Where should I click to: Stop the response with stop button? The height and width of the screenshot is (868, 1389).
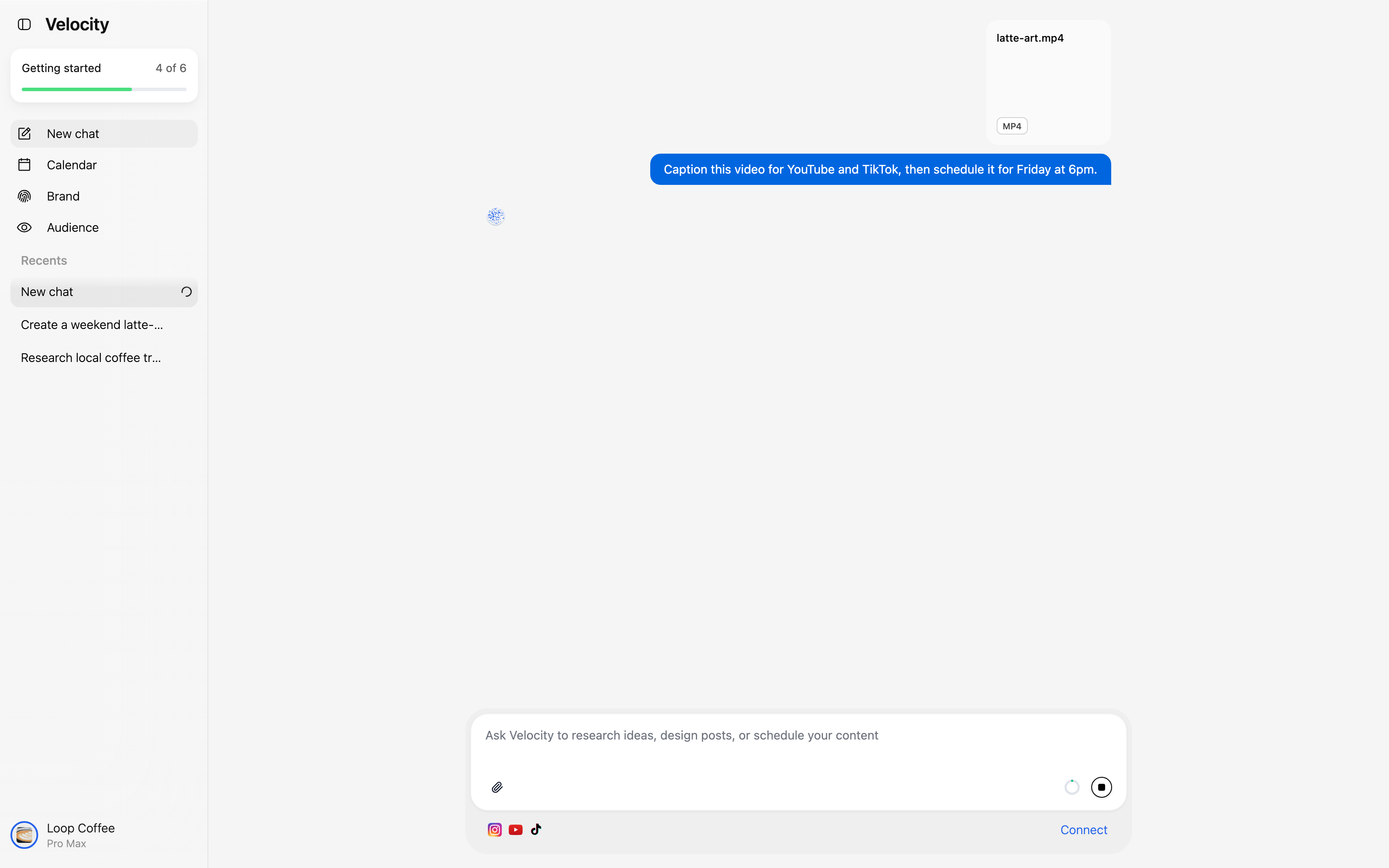(x=1102, y=787)
